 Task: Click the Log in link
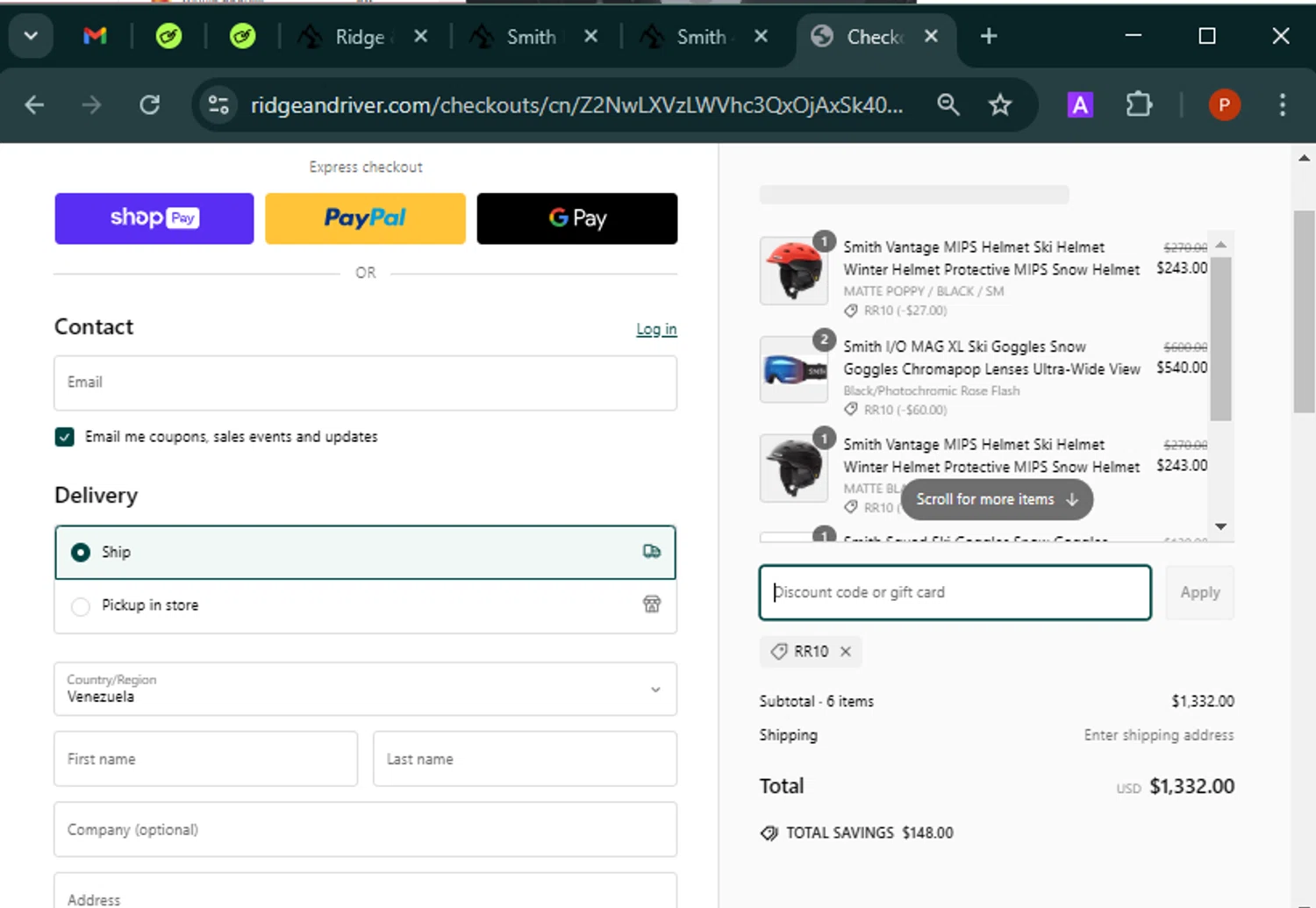[x=656, y=329]
